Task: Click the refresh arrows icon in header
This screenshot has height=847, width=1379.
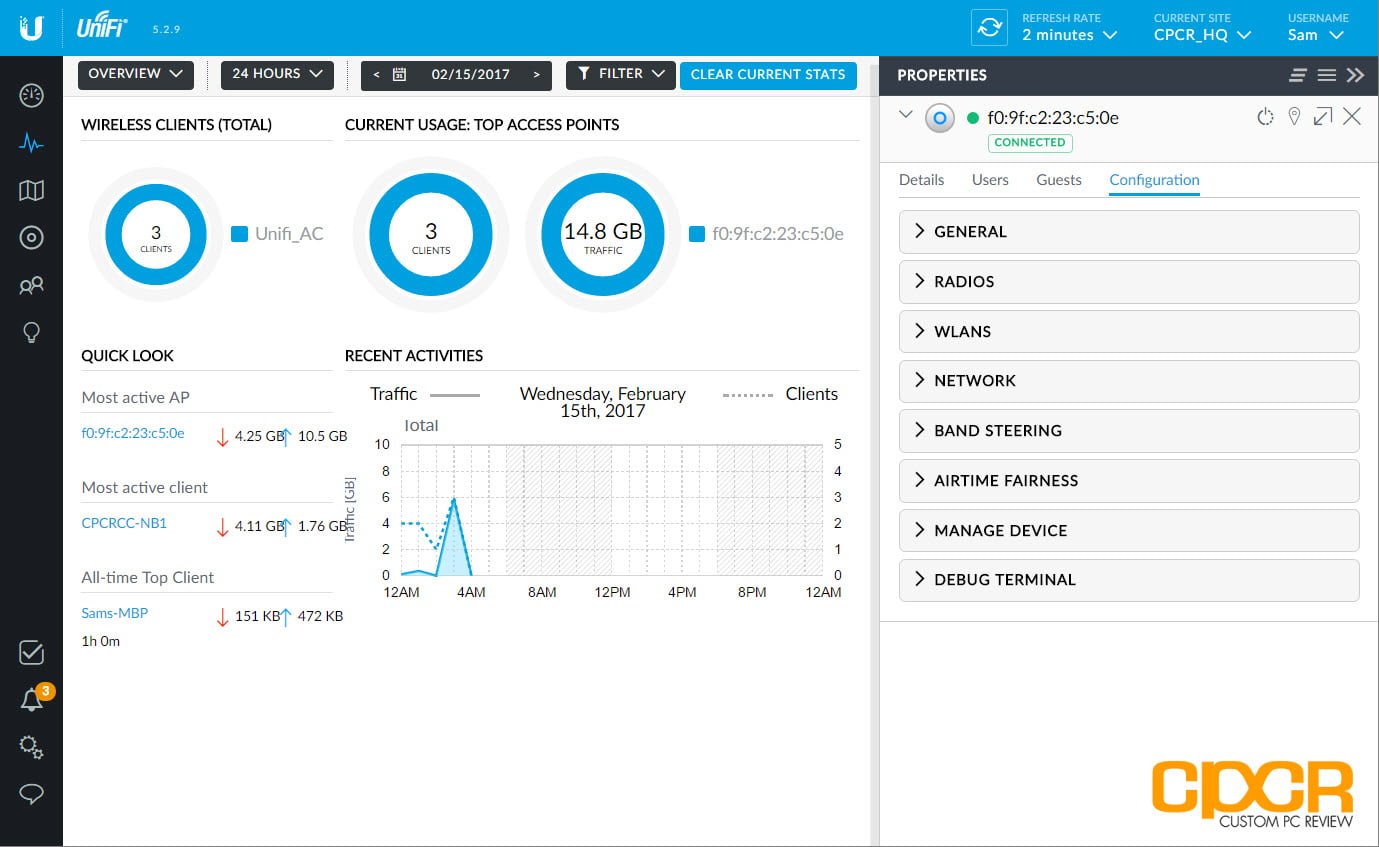Action: pyautogui.click(x=989, y=28)
